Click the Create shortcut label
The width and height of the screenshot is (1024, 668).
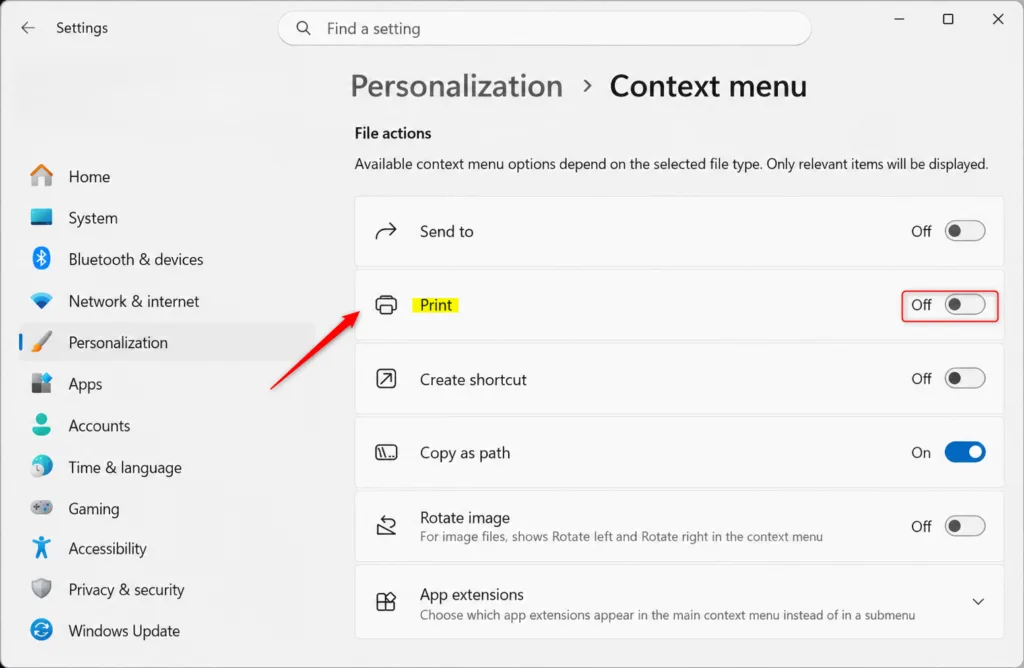click(473, 379)
